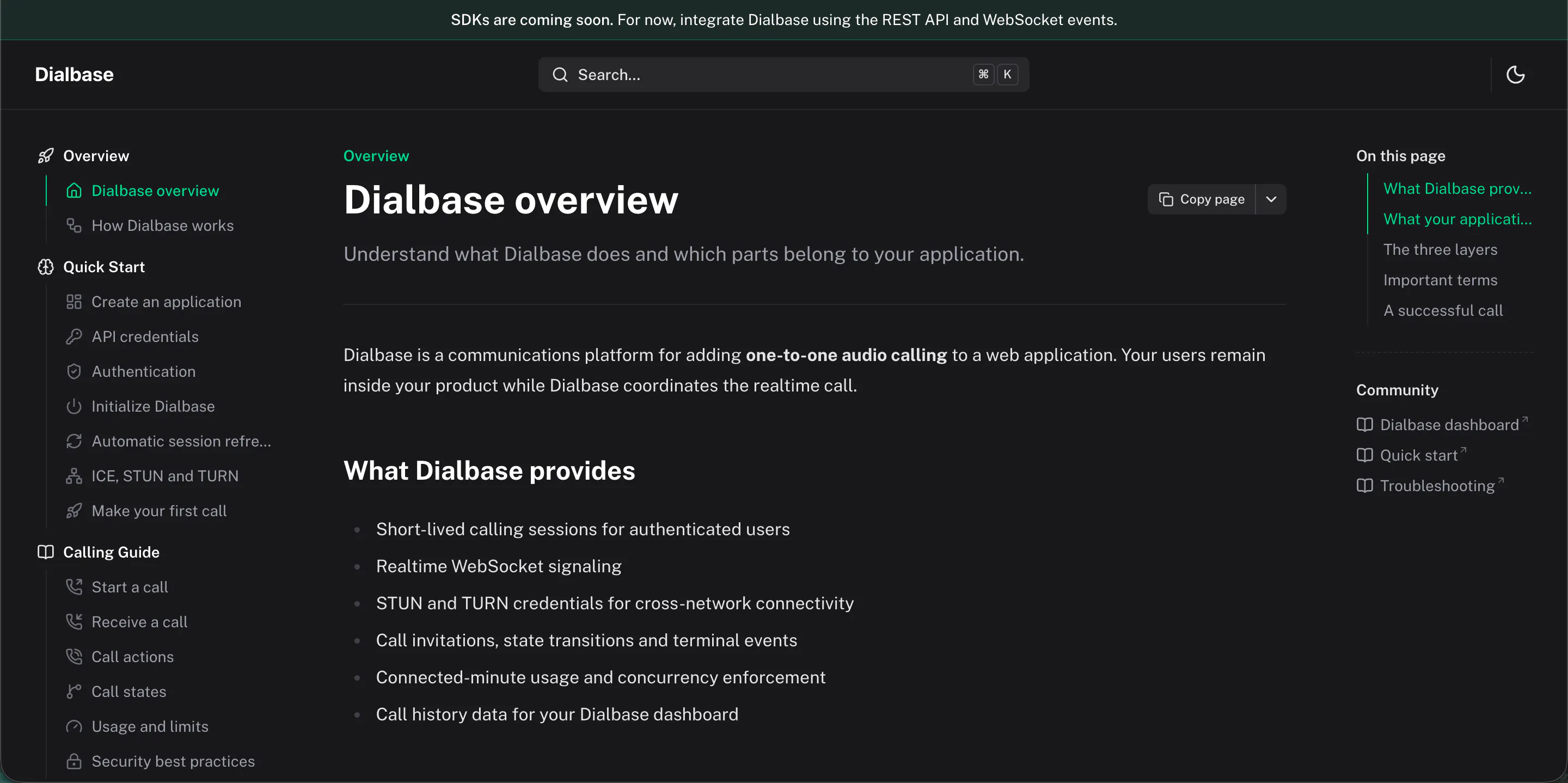Click the book icon beside Dialbase dashboard
The width and height of the screenshot is (1568, 783).
(1365, 424)
